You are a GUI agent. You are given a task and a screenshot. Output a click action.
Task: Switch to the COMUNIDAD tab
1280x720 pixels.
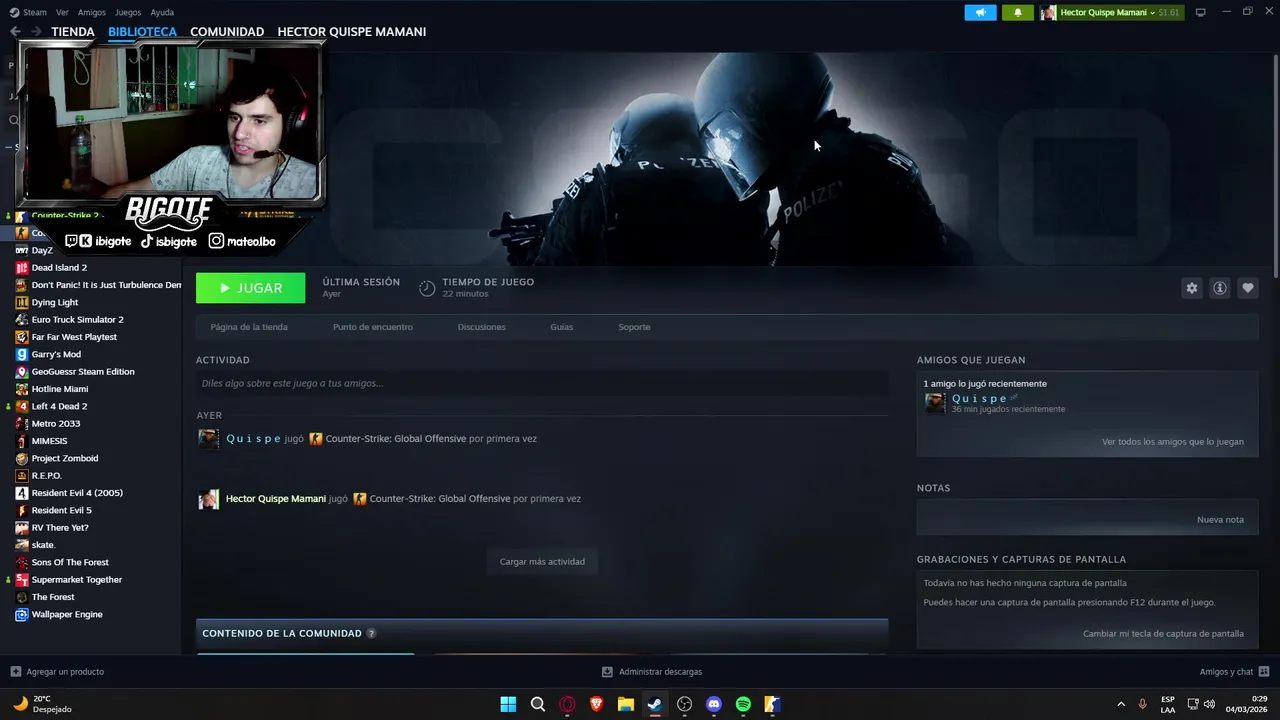227,32
